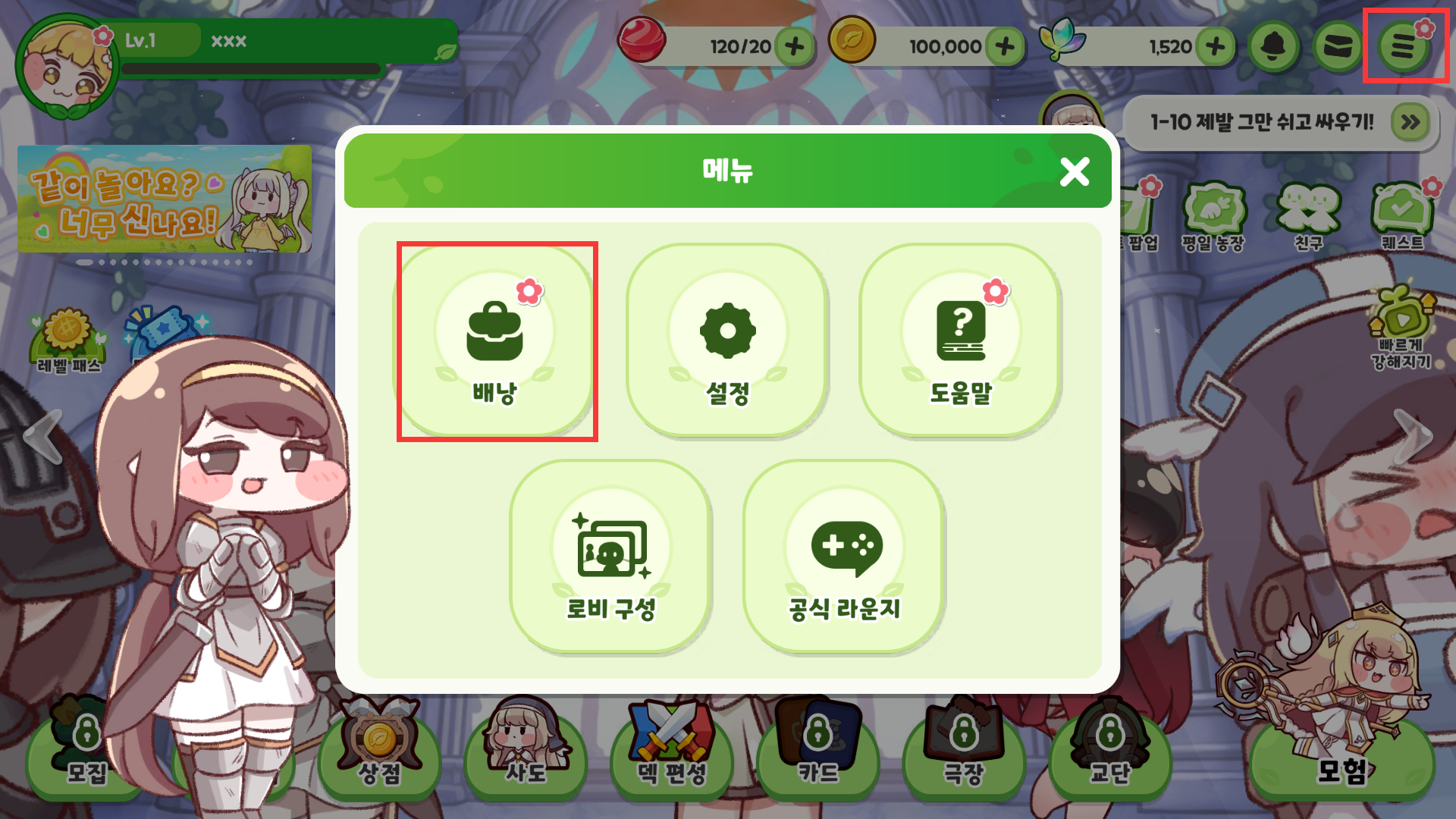Expand the 1-10 stage shortcut double arrow
Image resolution: width=1456 pixels, height=819 pixels.
1410,122
